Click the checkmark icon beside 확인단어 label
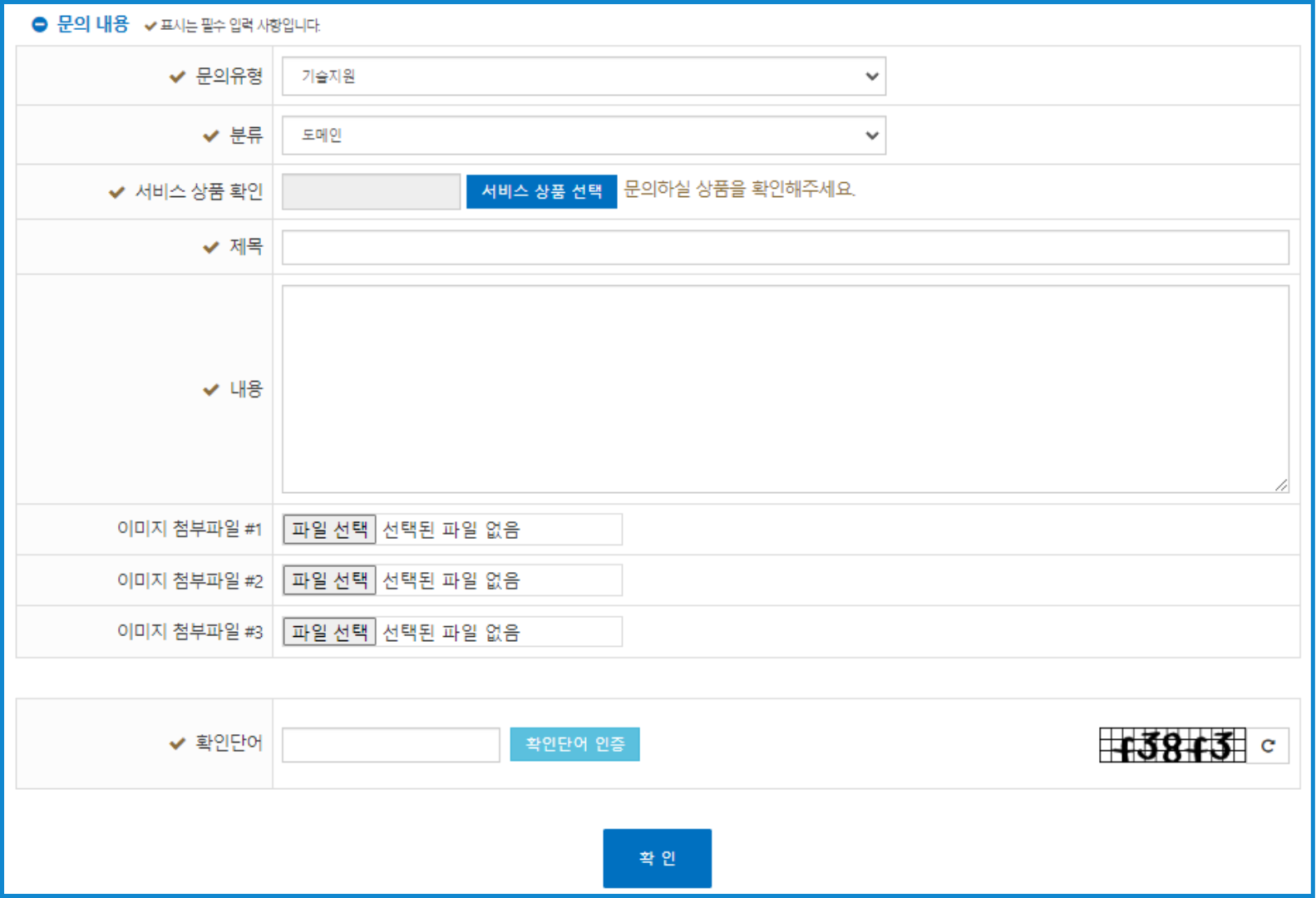The width and height of the screenshot is (1316, 898). (177, 744)
